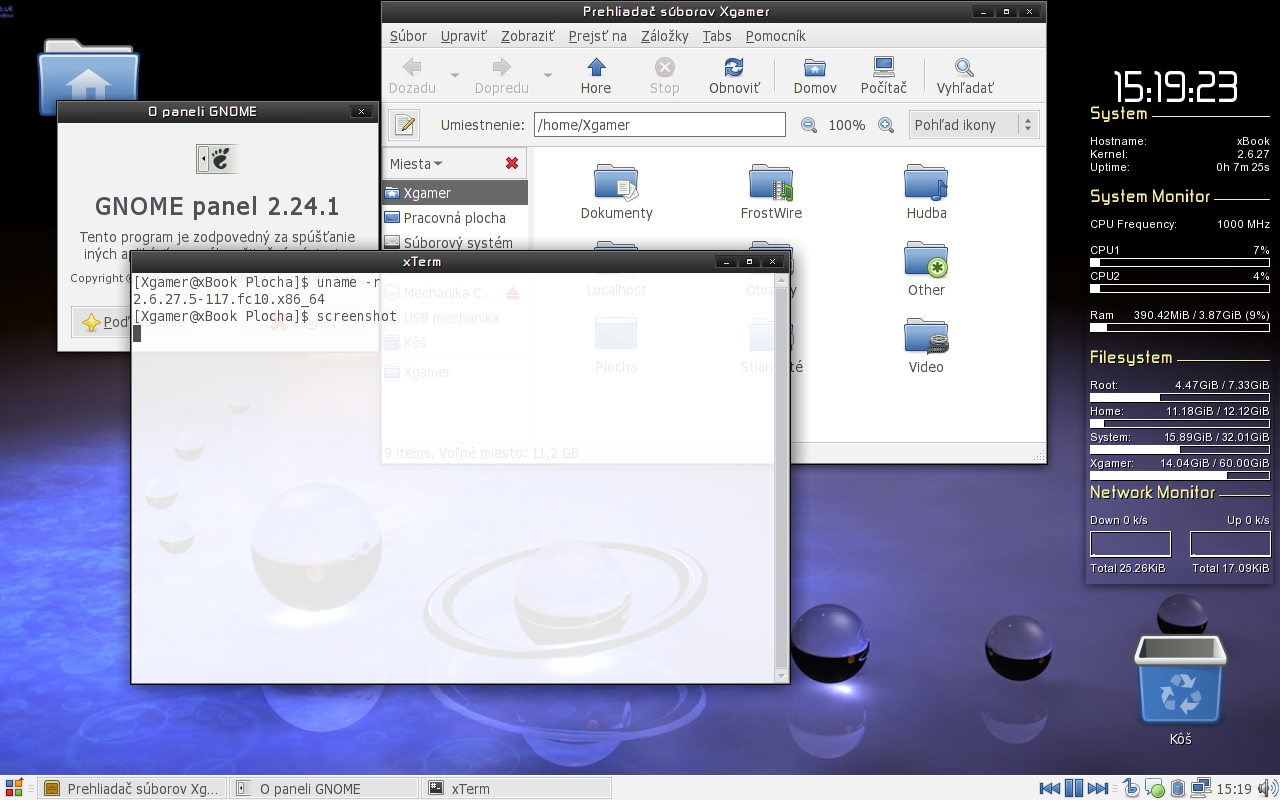1280x800 pixels.
Task: Open the Home folder desktop icon
Action: (88, 78)
